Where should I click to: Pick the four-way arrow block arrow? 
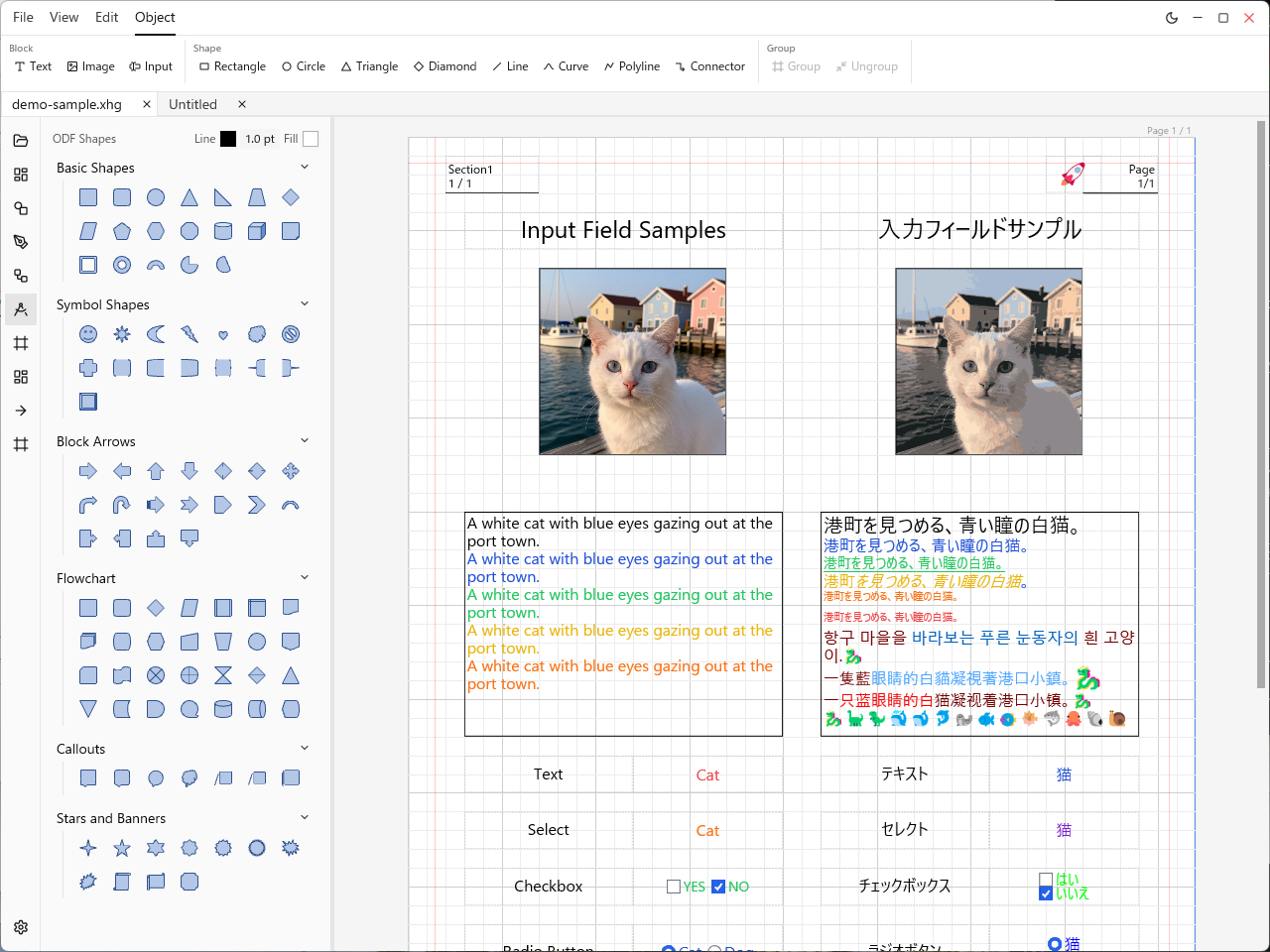pos(291,471)
